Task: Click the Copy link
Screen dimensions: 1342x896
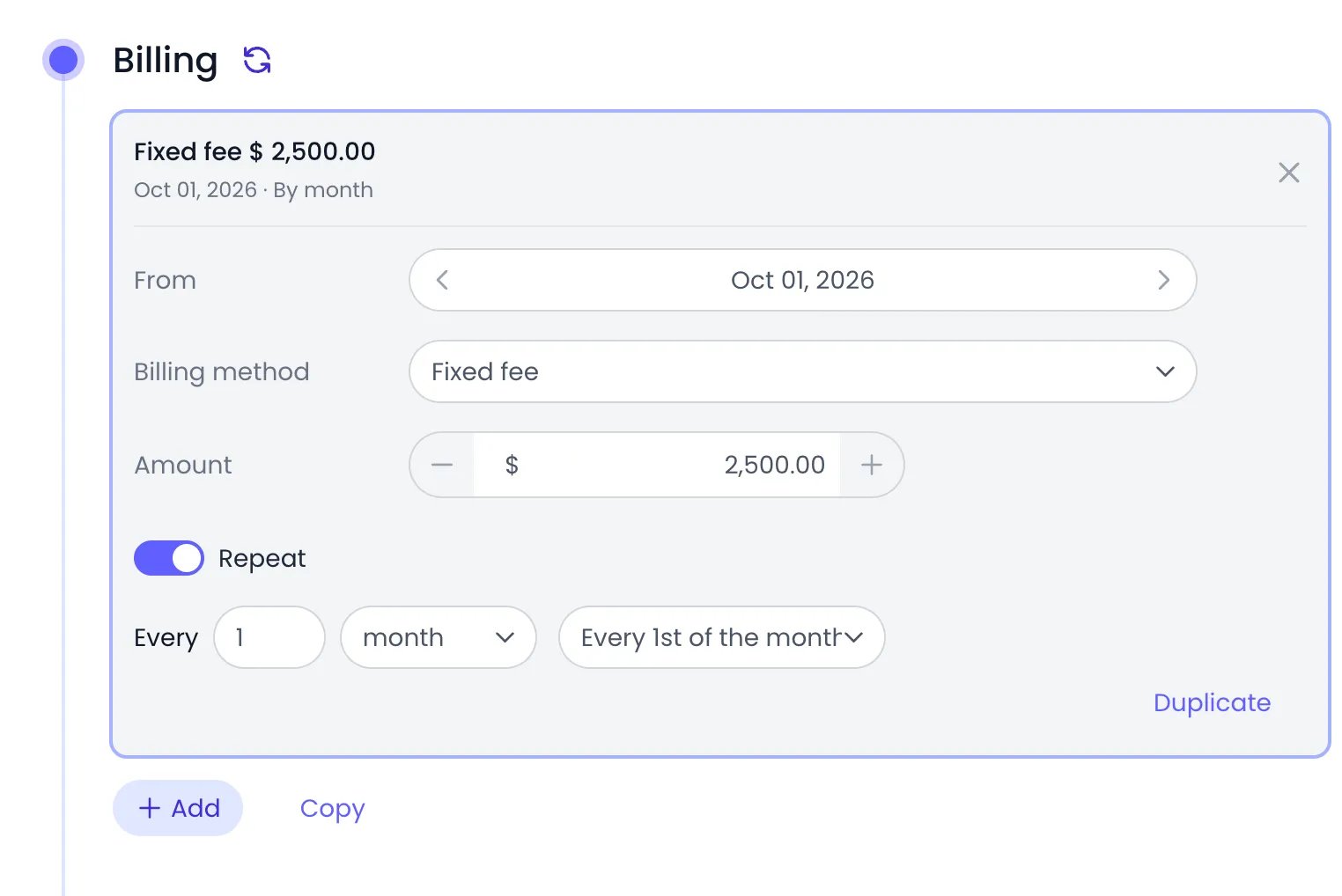Action: [332, 808]
